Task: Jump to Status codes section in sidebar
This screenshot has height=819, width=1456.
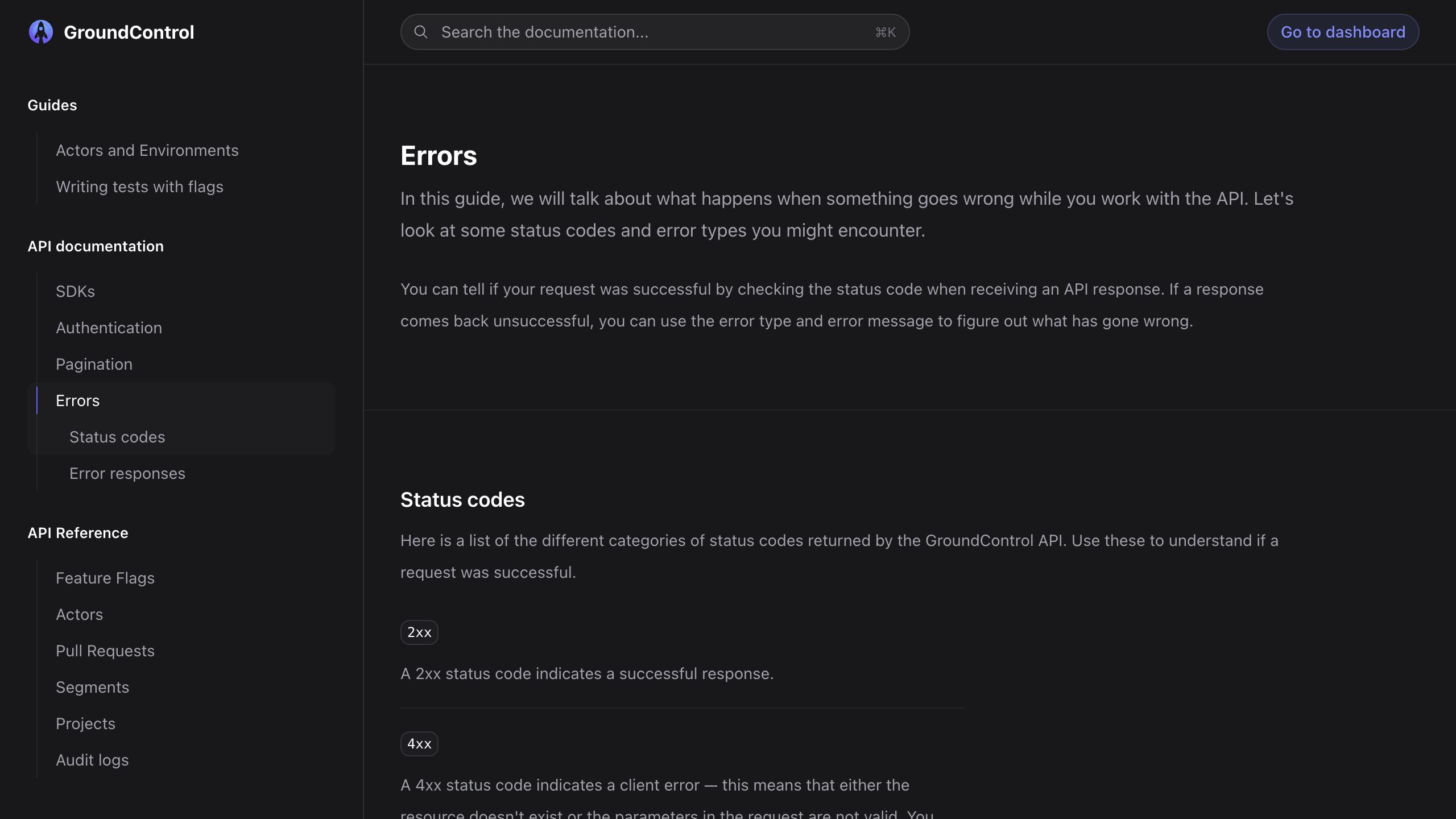Action: click(117, 437)
